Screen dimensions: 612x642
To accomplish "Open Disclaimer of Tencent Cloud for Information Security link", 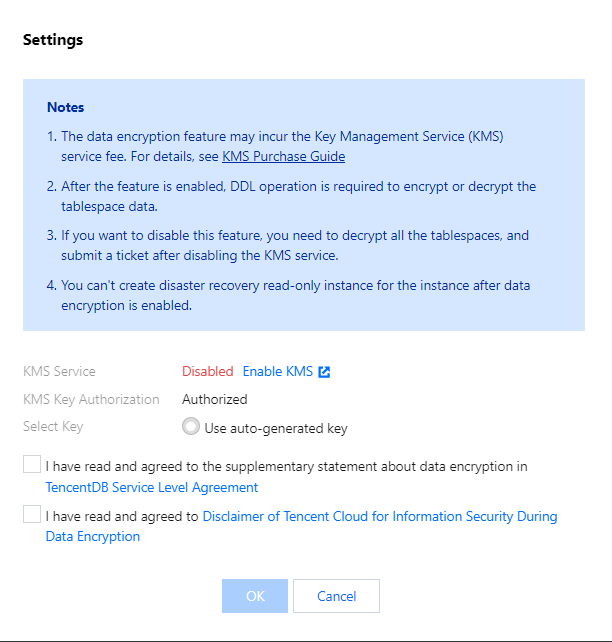I will pyautogui.click(x=379, y=517).
